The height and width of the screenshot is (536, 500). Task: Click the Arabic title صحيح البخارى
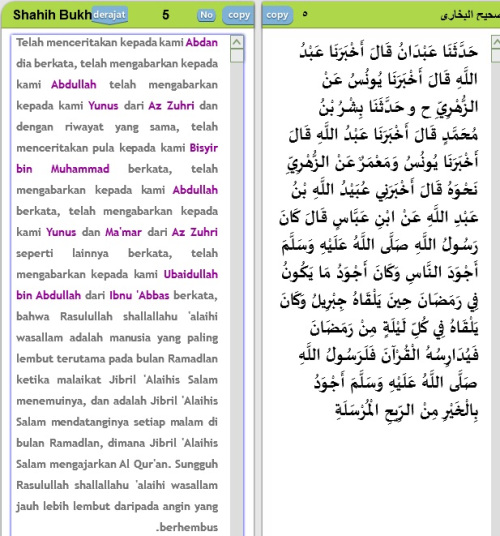470,15
